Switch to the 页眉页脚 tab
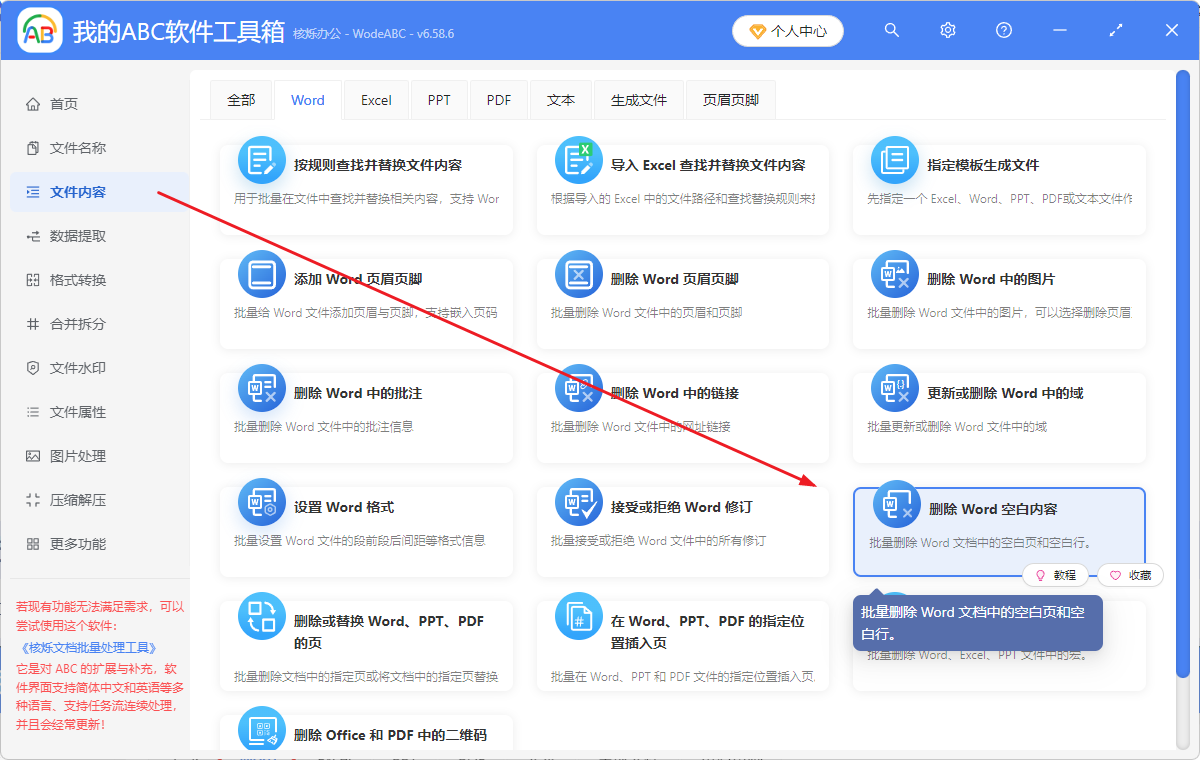 click(730, 99)
